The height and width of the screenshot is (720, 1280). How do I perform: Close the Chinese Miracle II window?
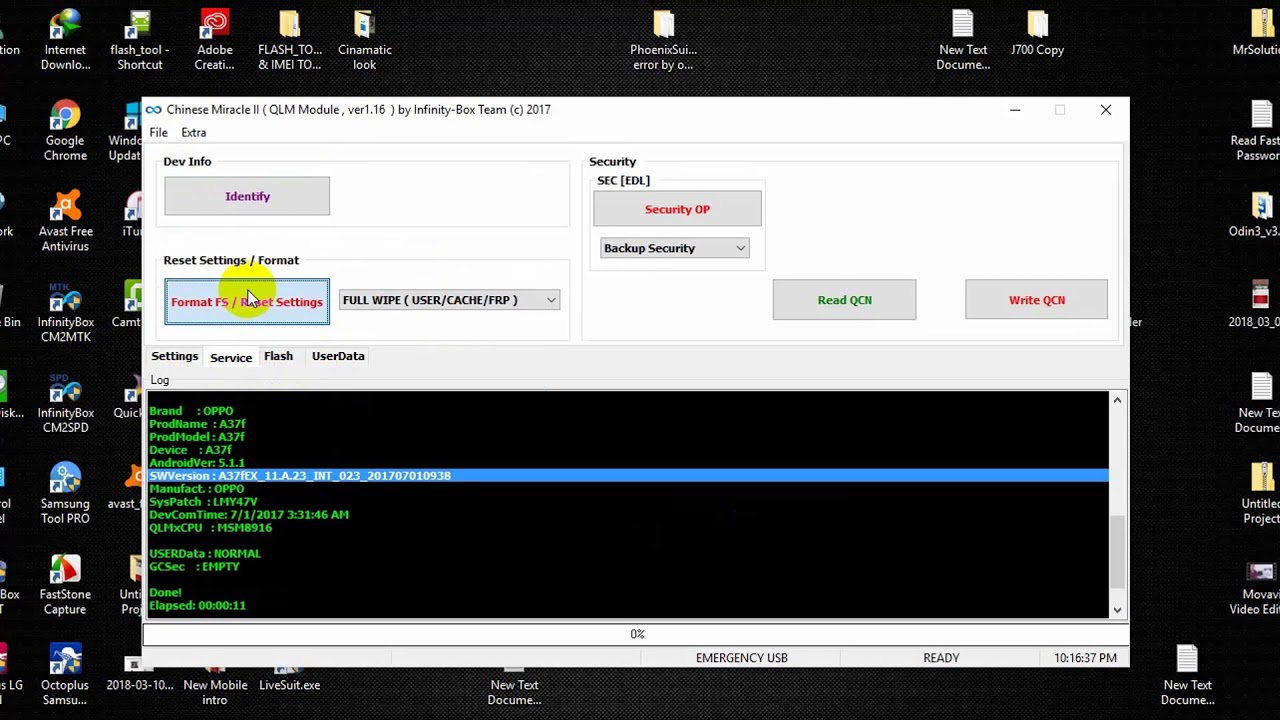coord(1106,110)
